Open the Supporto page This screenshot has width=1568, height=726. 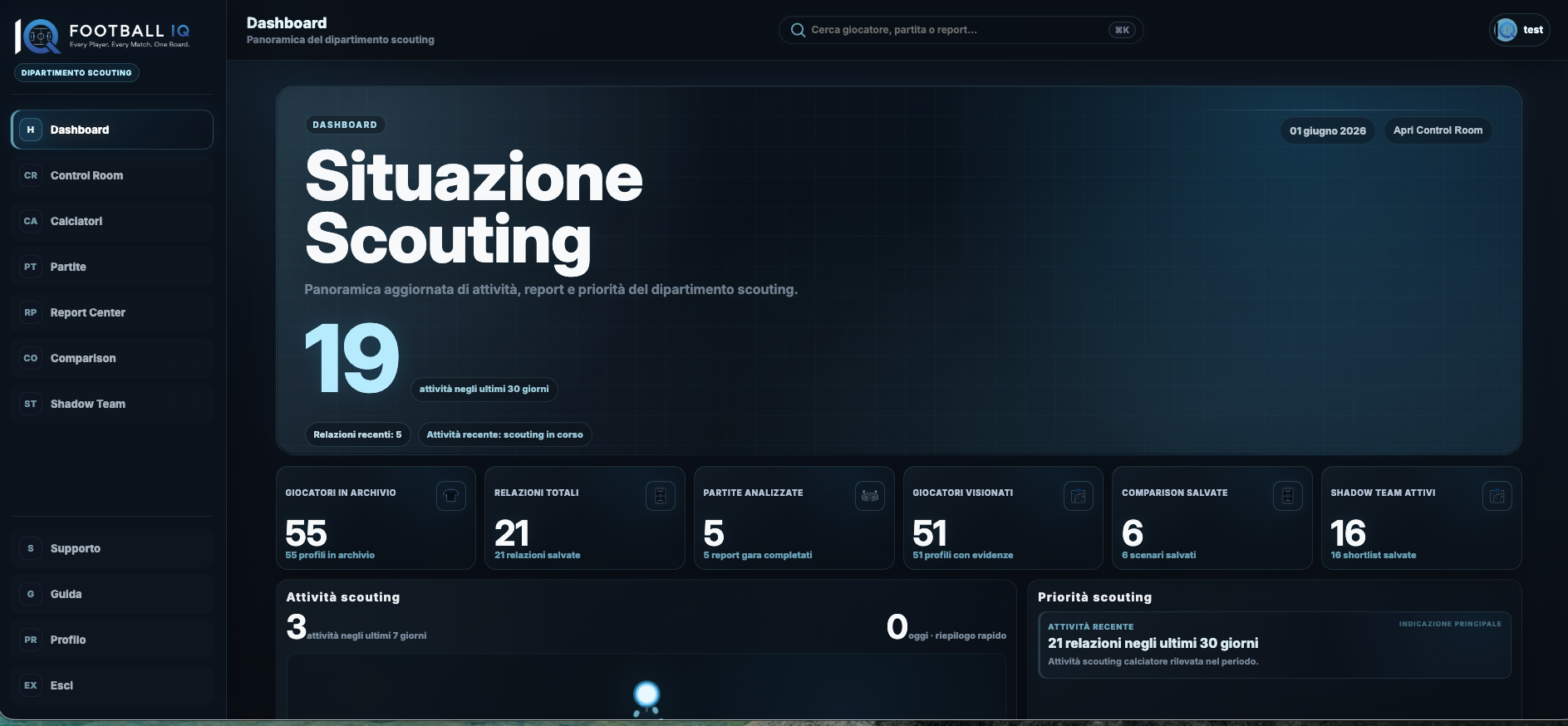click(112, 548)
